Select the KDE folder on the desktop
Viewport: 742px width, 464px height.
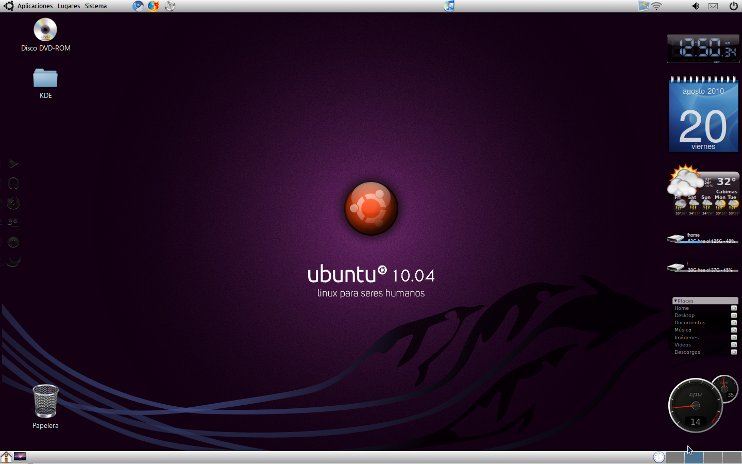pos(45,83)
